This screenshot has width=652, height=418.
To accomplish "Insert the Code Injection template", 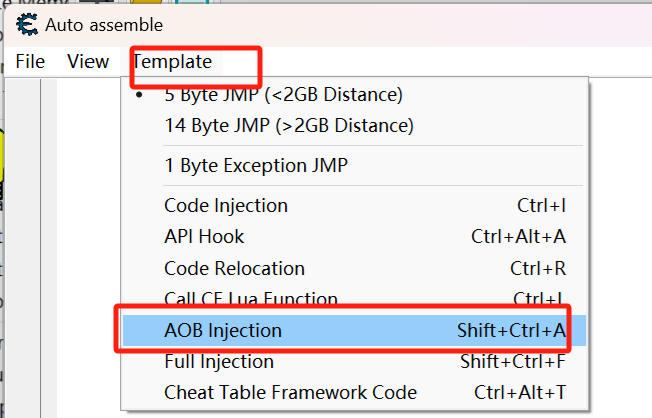I will (x=354, y=205).
